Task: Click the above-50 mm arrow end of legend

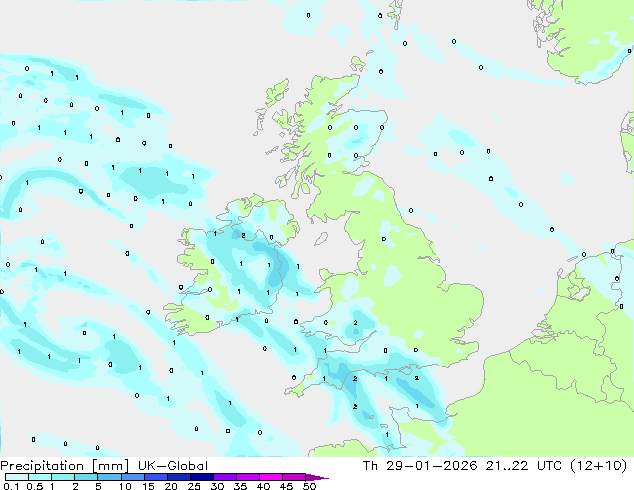Action: coord(316,477)
